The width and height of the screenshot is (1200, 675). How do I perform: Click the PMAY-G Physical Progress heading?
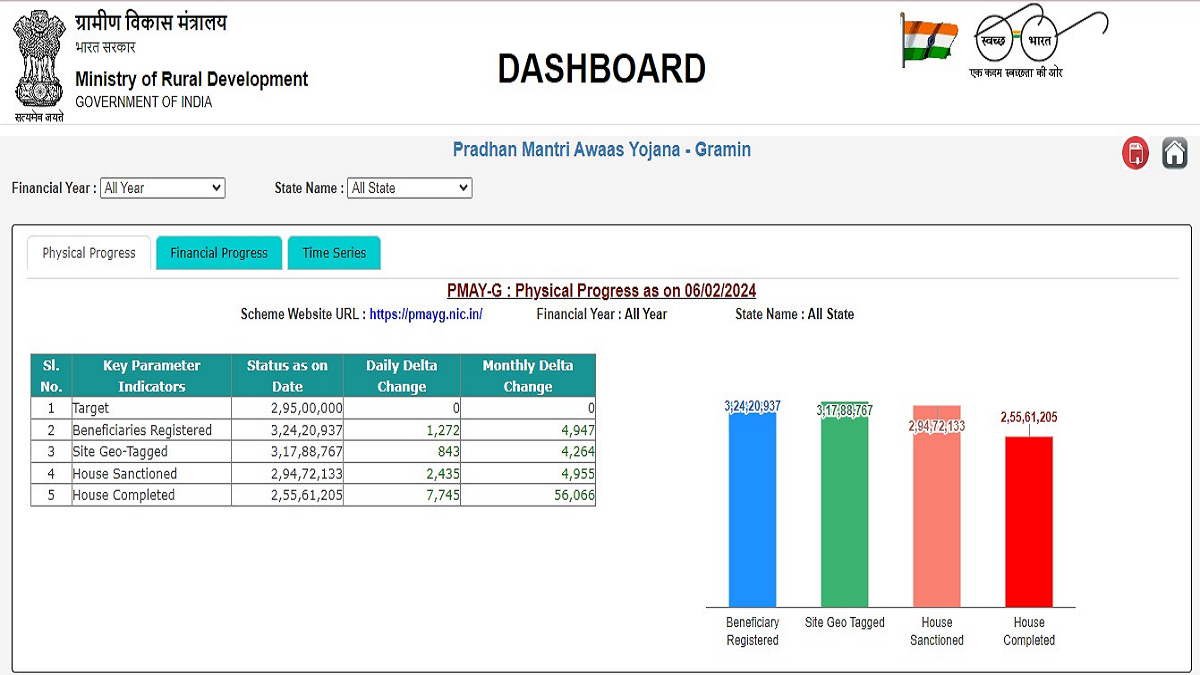point(601,291)
